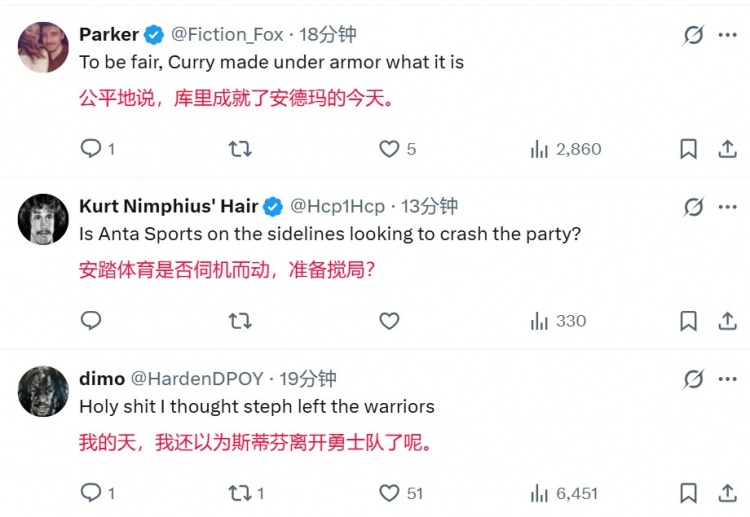750x517 pixels.
Task: Retweet Parker's Under Armour tweet
Action: pyautogui.click(x=240, y=149)
